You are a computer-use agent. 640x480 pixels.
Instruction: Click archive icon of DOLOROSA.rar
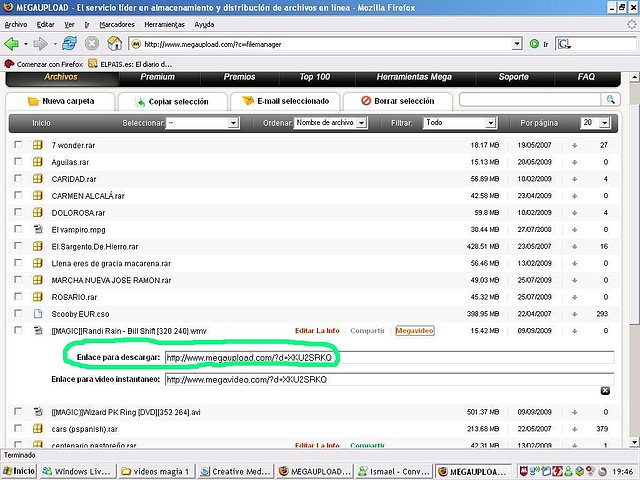38,212
